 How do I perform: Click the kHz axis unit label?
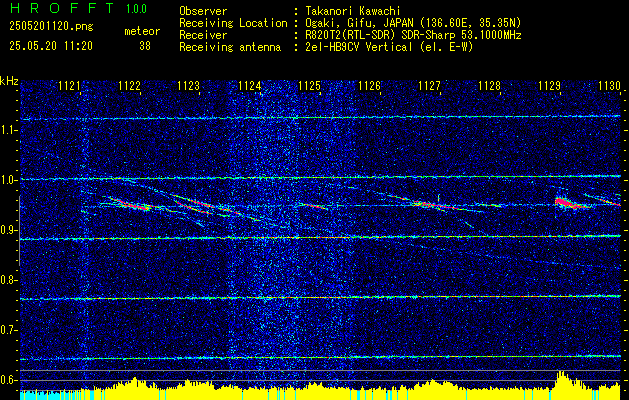[x=9, y=81]
